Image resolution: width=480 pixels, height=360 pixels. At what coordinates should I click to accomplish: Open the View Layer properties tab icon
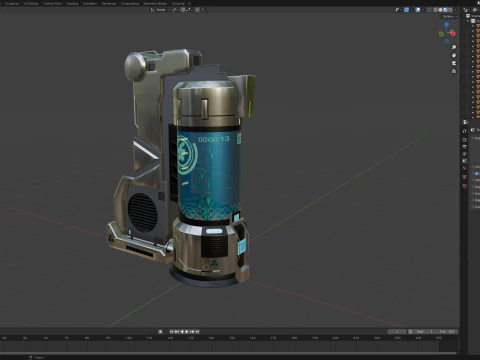465,154
